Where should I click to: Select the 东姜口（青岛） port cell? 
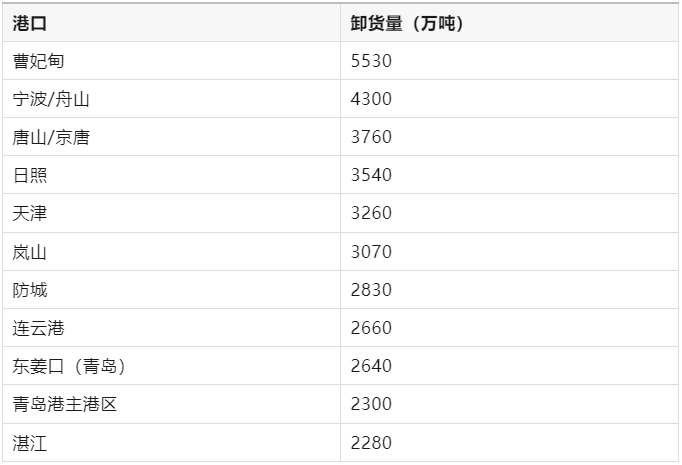171,366
